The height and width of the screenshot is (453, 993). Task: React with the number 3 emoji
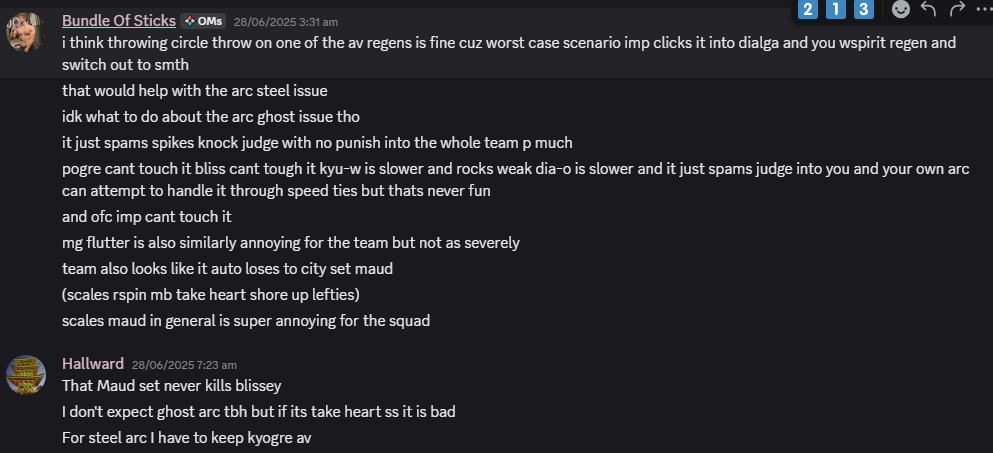[x=864, y=9]
